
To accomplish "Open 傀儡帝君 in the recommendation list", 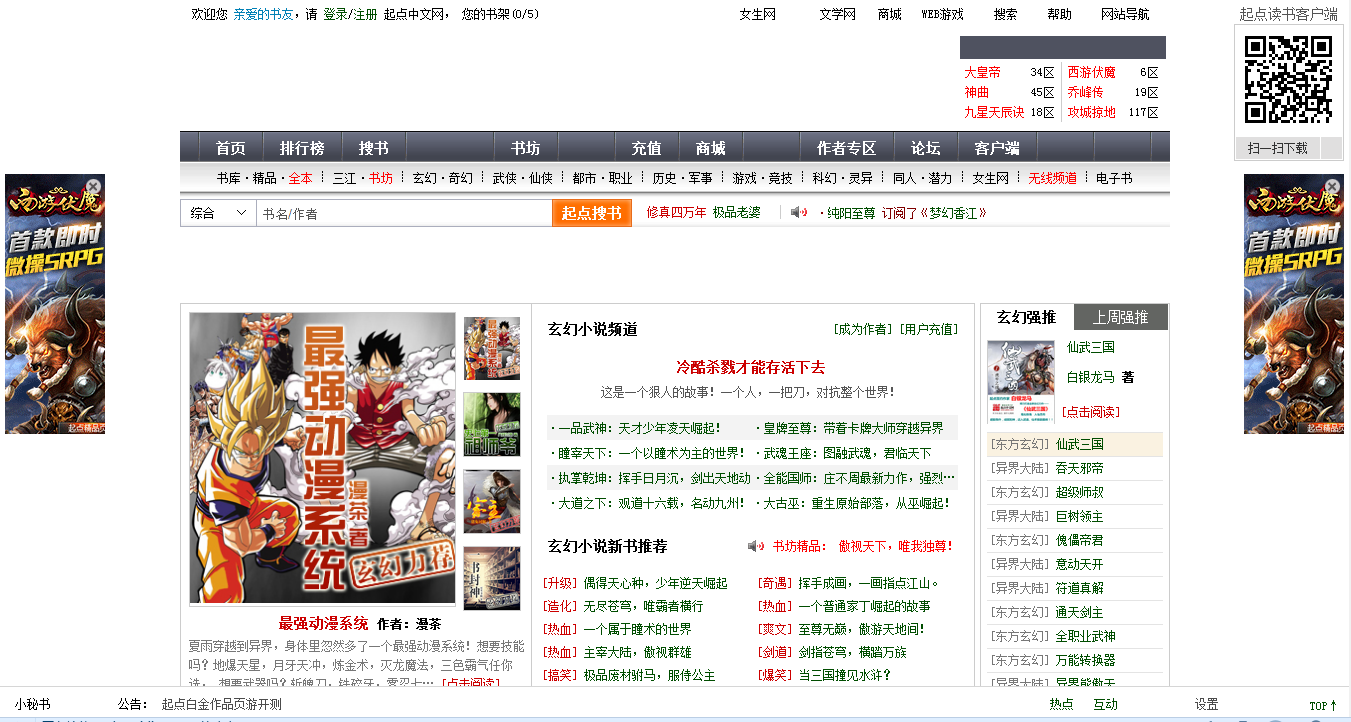I will pos(1079,540).
